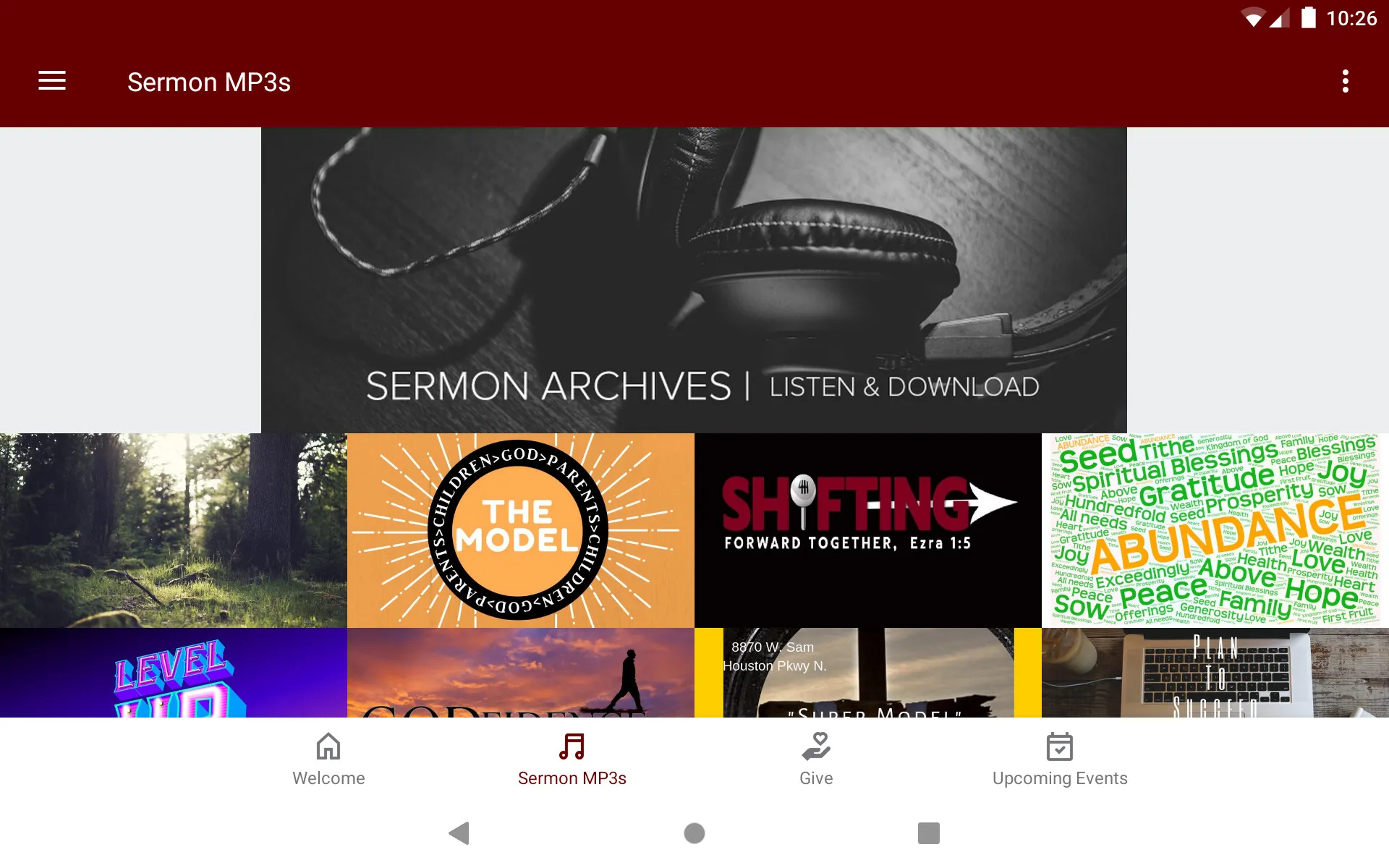Open the hamburger menu
The image size is (1389, 868).
52,82
